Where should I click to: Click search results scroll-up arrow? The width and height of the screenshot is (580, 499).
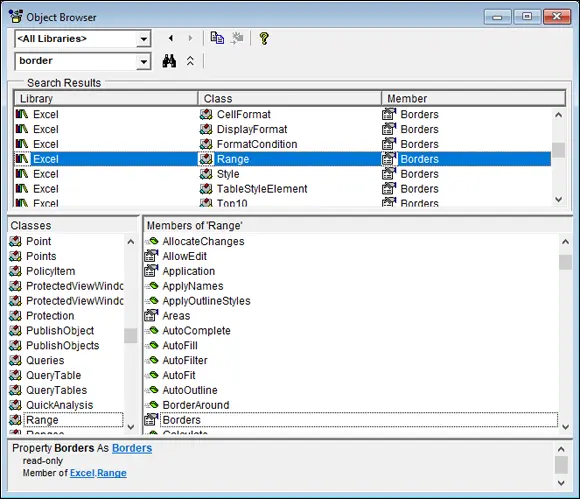tap(559, 115)
